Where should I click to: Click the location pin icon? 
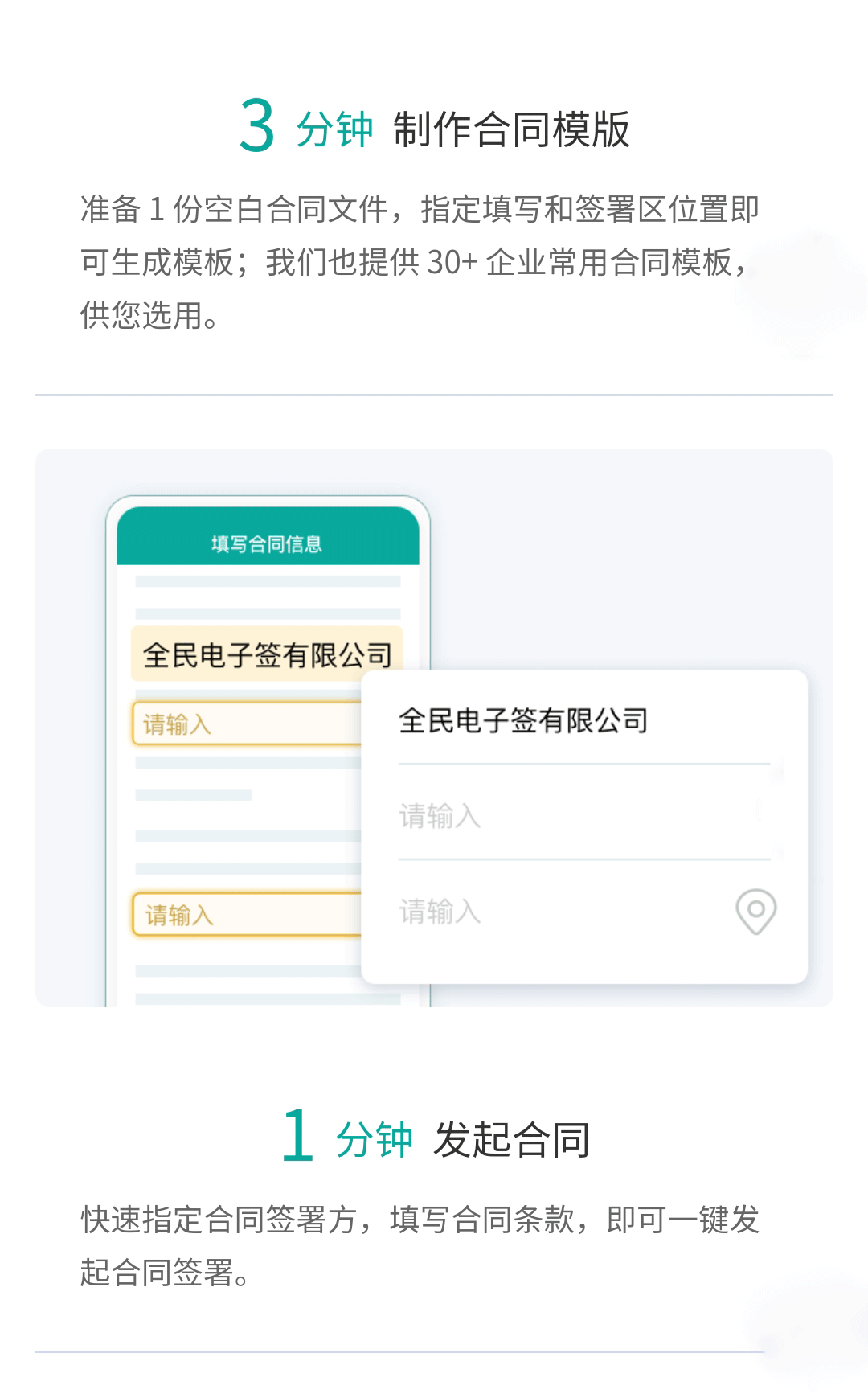[x=755, y=911]
